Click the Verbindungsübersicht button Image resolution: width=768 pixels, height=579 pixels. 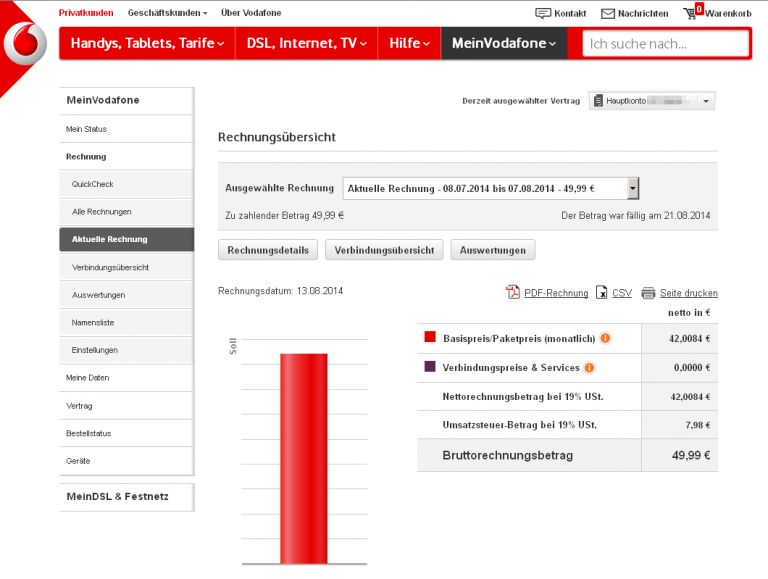[x=384, y=250]
